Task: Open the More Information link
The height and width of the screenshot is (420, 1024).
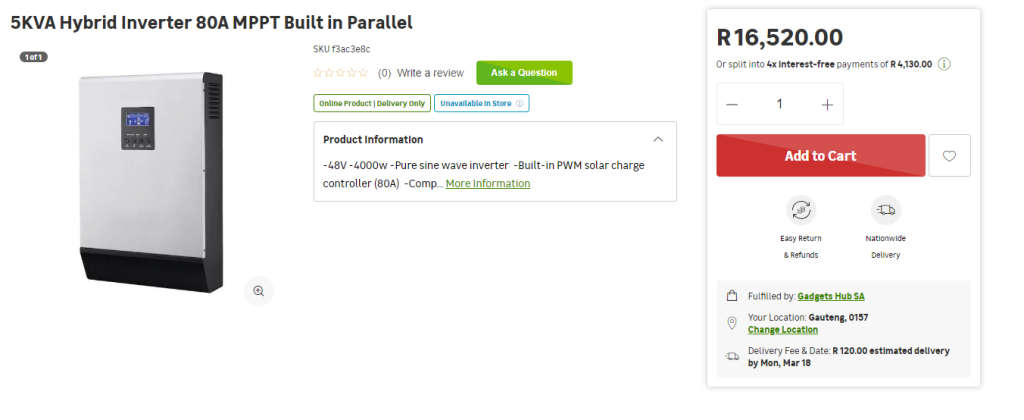Action: 488,184
